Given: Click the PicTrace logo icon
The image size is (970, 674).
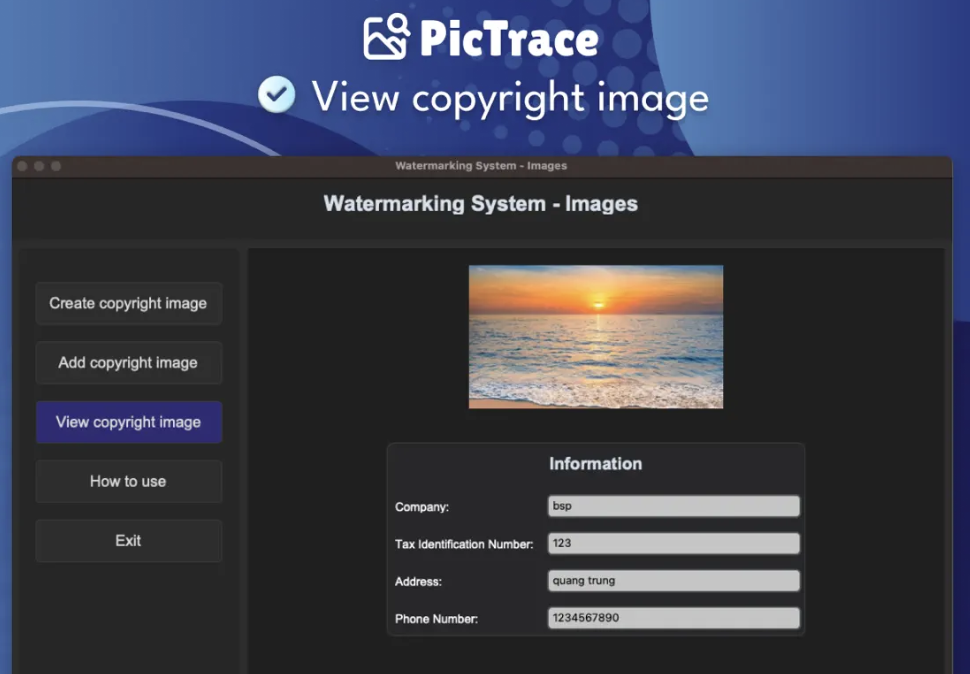Looking at the screenshot, I should click(x=386, y=37).
